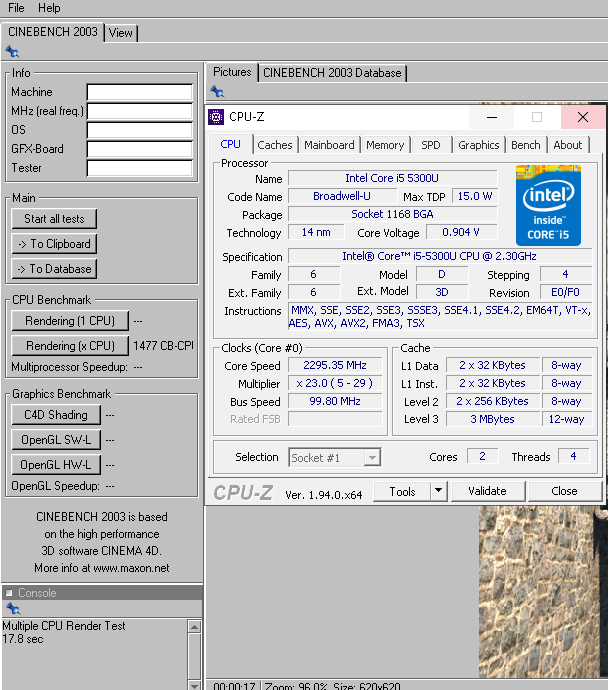Open the File menu
Screen dimensions: 608x690
click(x=16, y=8)
